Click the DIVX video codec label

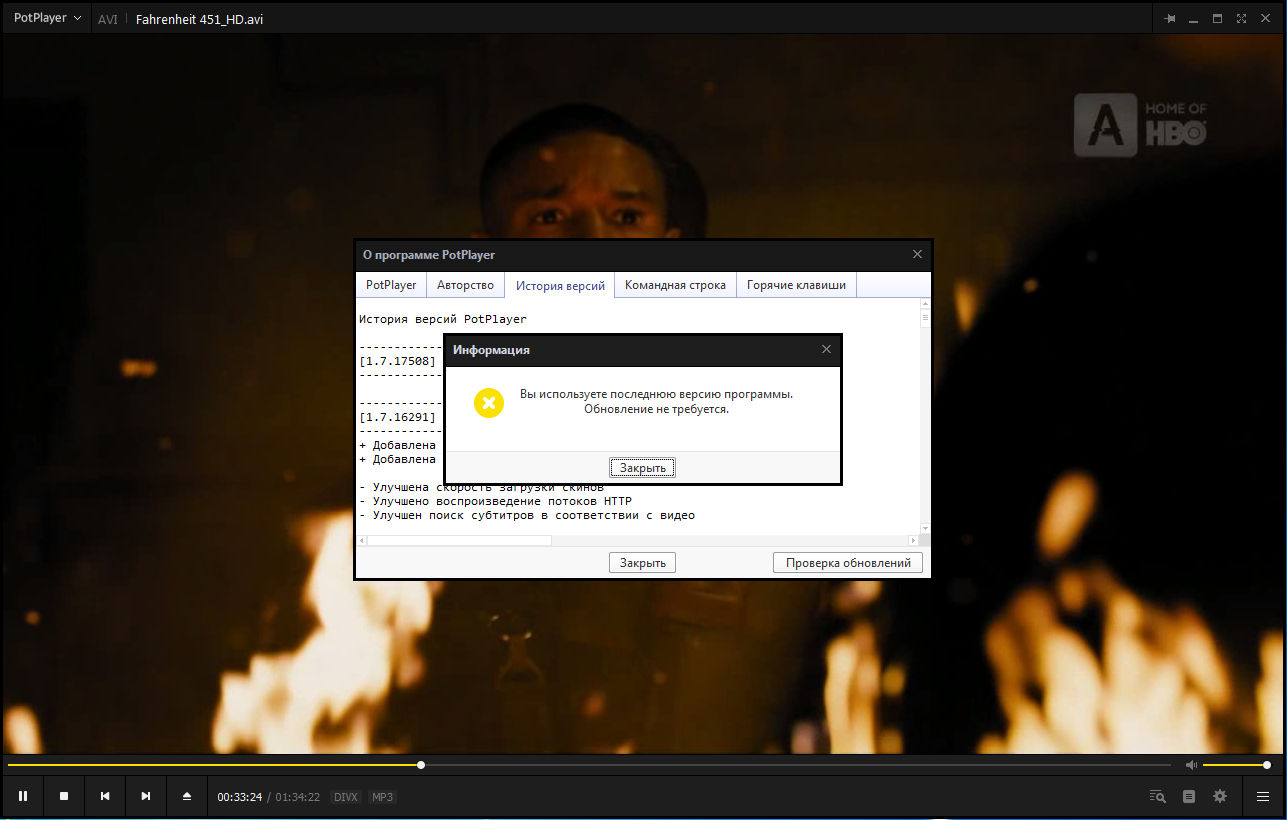[x=346, y=797]
